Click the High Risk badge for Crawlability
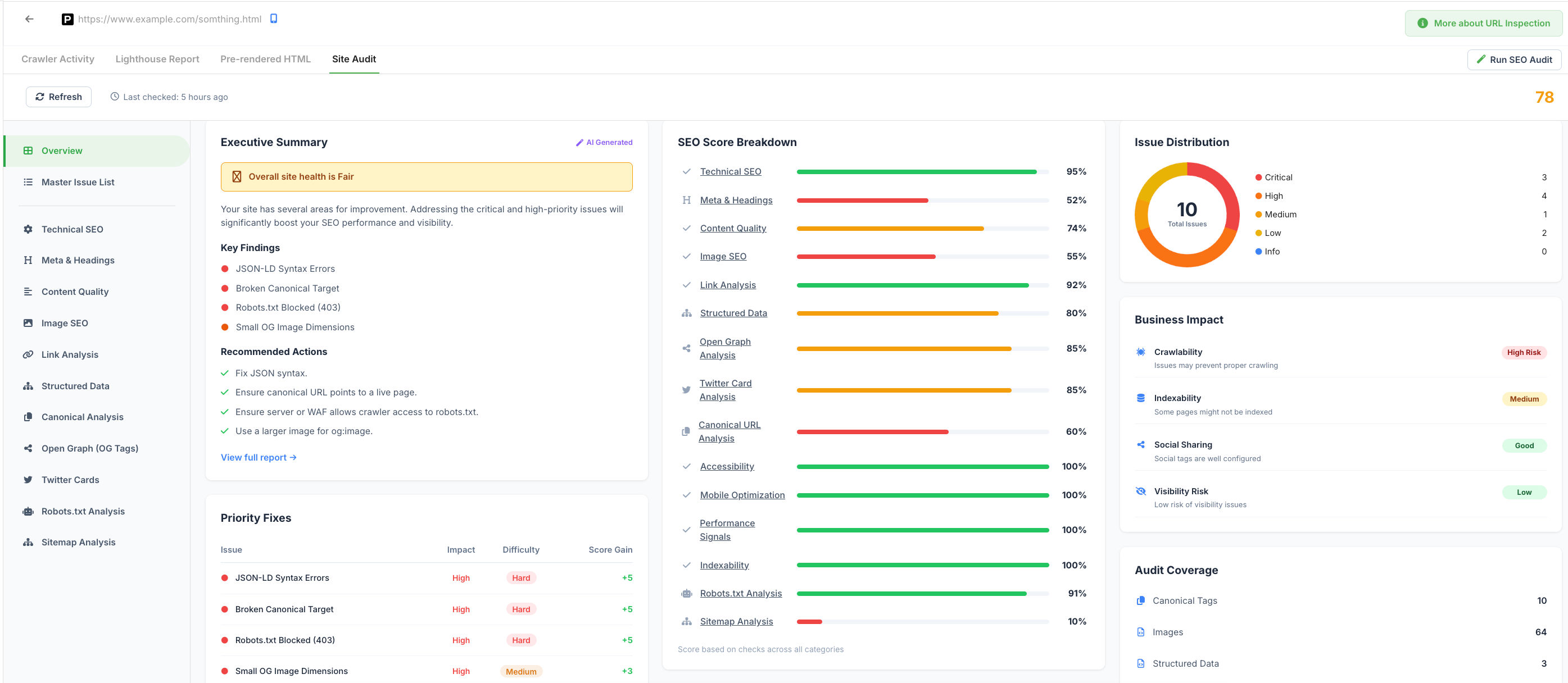 click(1524, 352)
